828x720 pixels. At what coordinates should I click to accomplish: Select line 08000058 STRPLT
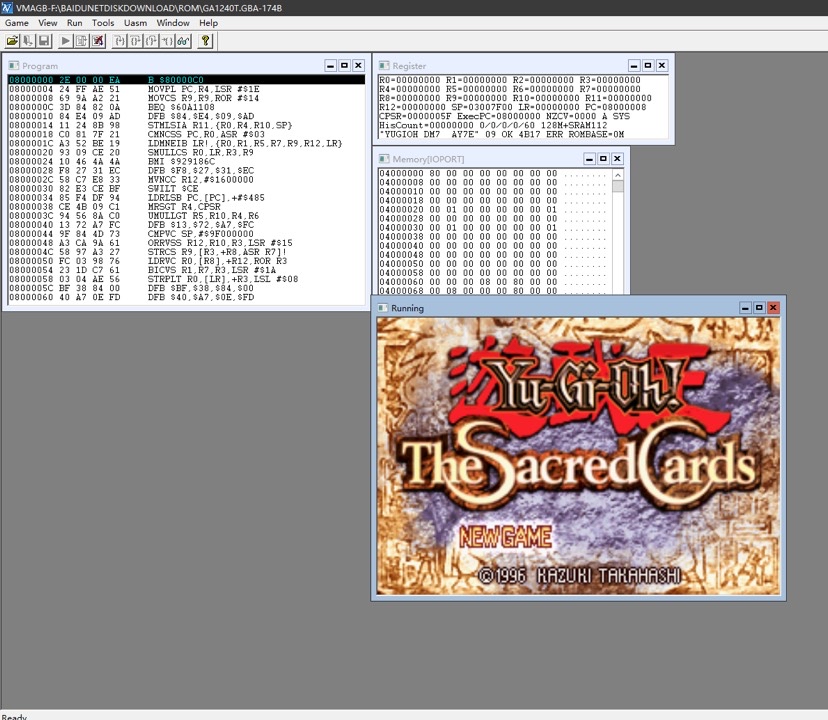click(186, 279)
